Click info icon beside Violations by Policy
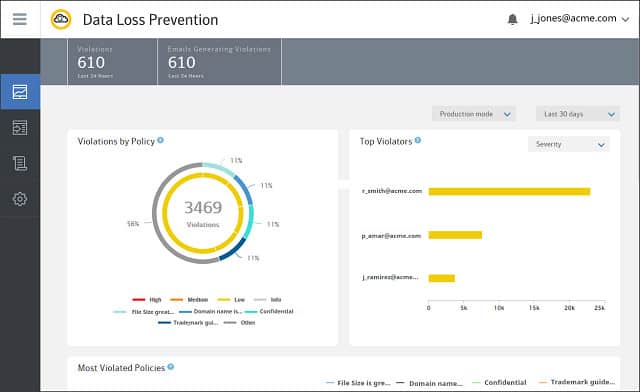The width and height of the screenshot is (640, 392). coord(160,140)
